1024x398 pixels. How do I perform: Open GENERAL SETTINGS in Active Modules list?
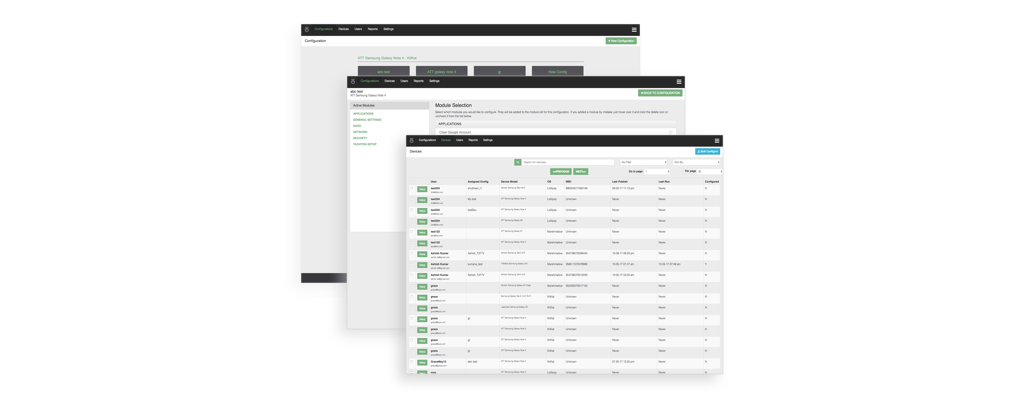pos(367,120)
